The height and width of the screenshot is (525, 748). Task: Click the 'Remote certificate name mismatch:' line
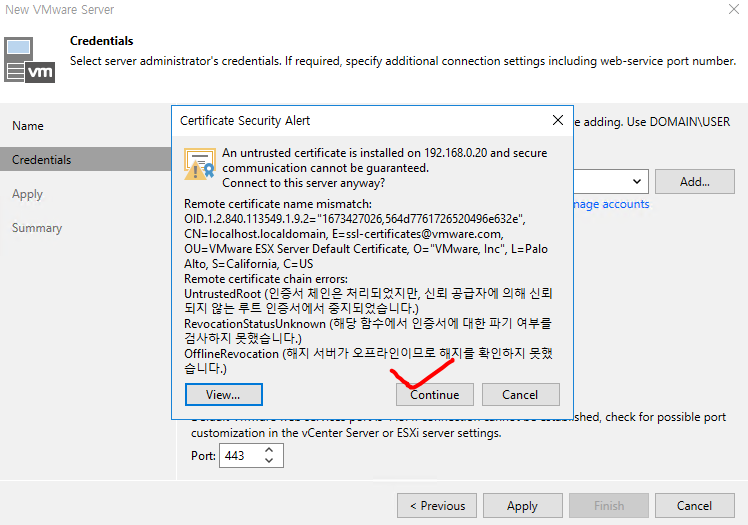click(278, 204)
